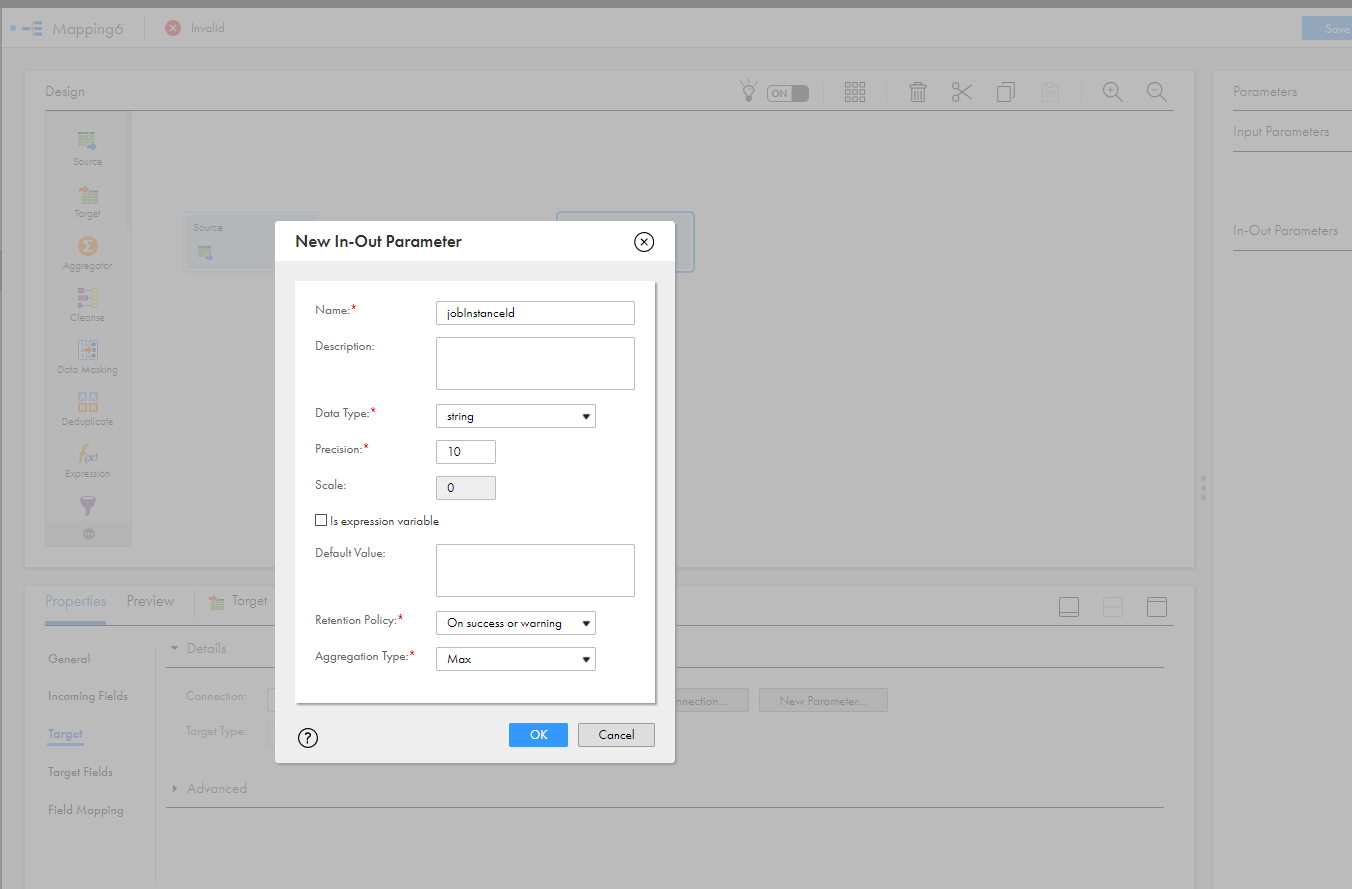Click the Name field containing jobInstanceId
Image resolution: width=1352 pixels, height=889 pixels.
pyautogui.click(x=535, y=313)
